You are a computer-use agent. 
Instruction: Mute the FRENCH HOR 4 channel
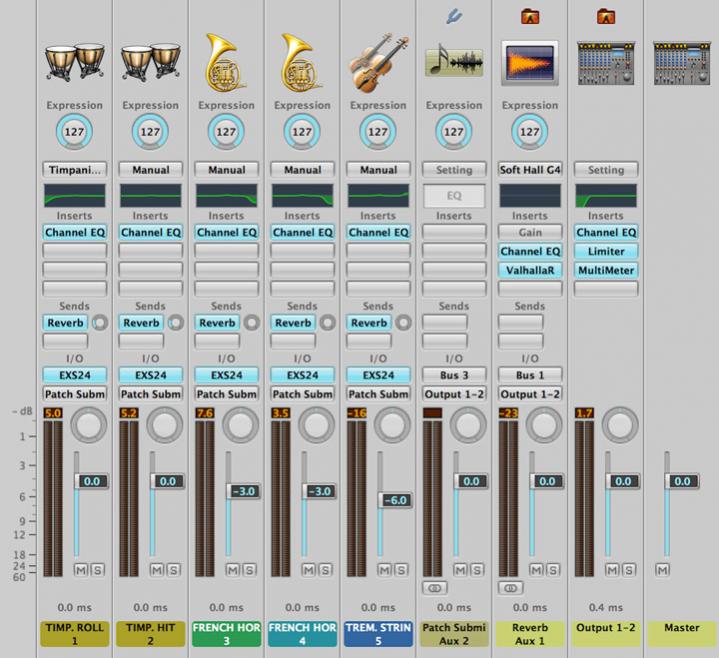[x=309, y=570]
